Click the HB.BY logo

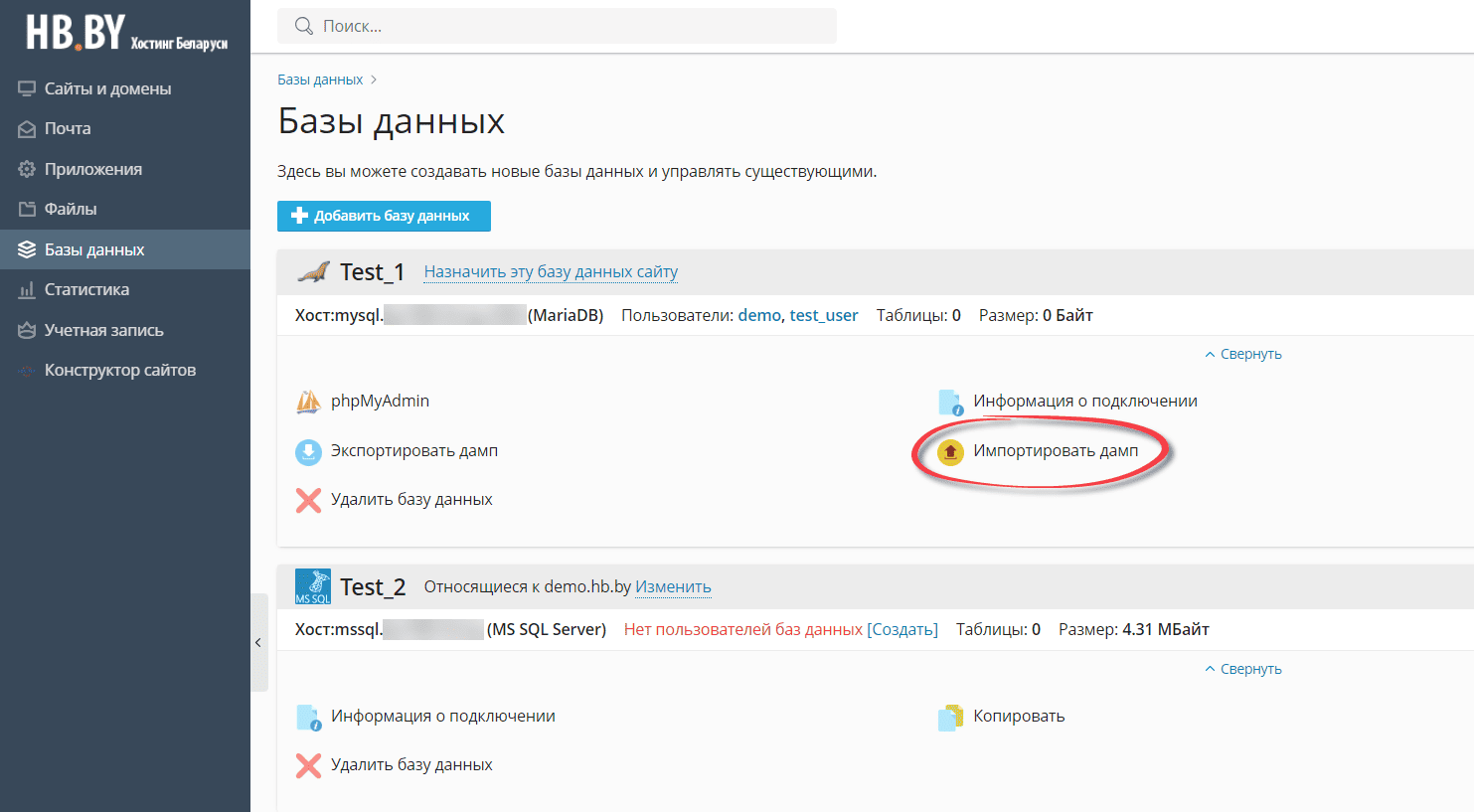[125, 34]
